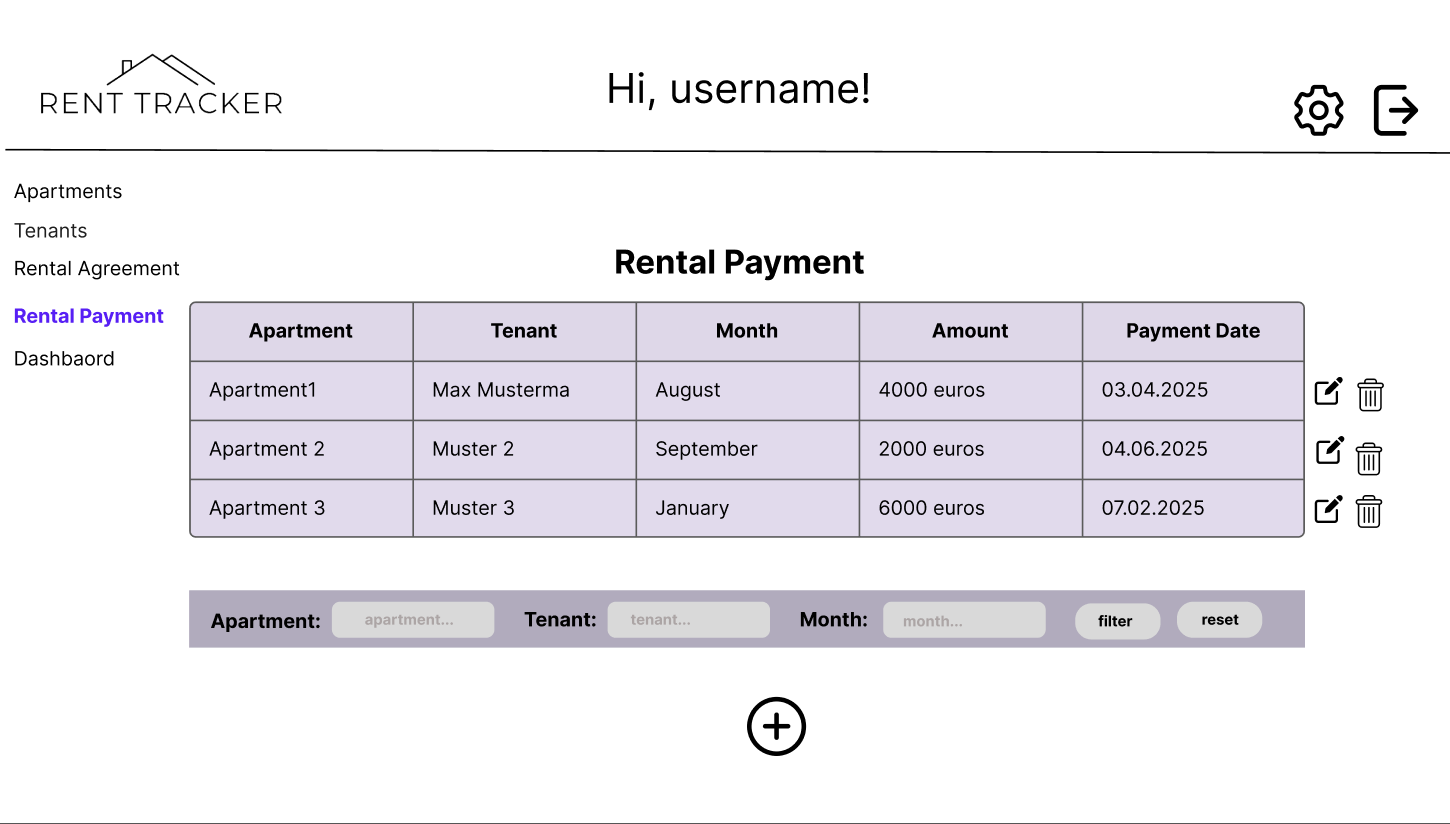Delete the Apartment1 payment entry

click(1370, 395)
